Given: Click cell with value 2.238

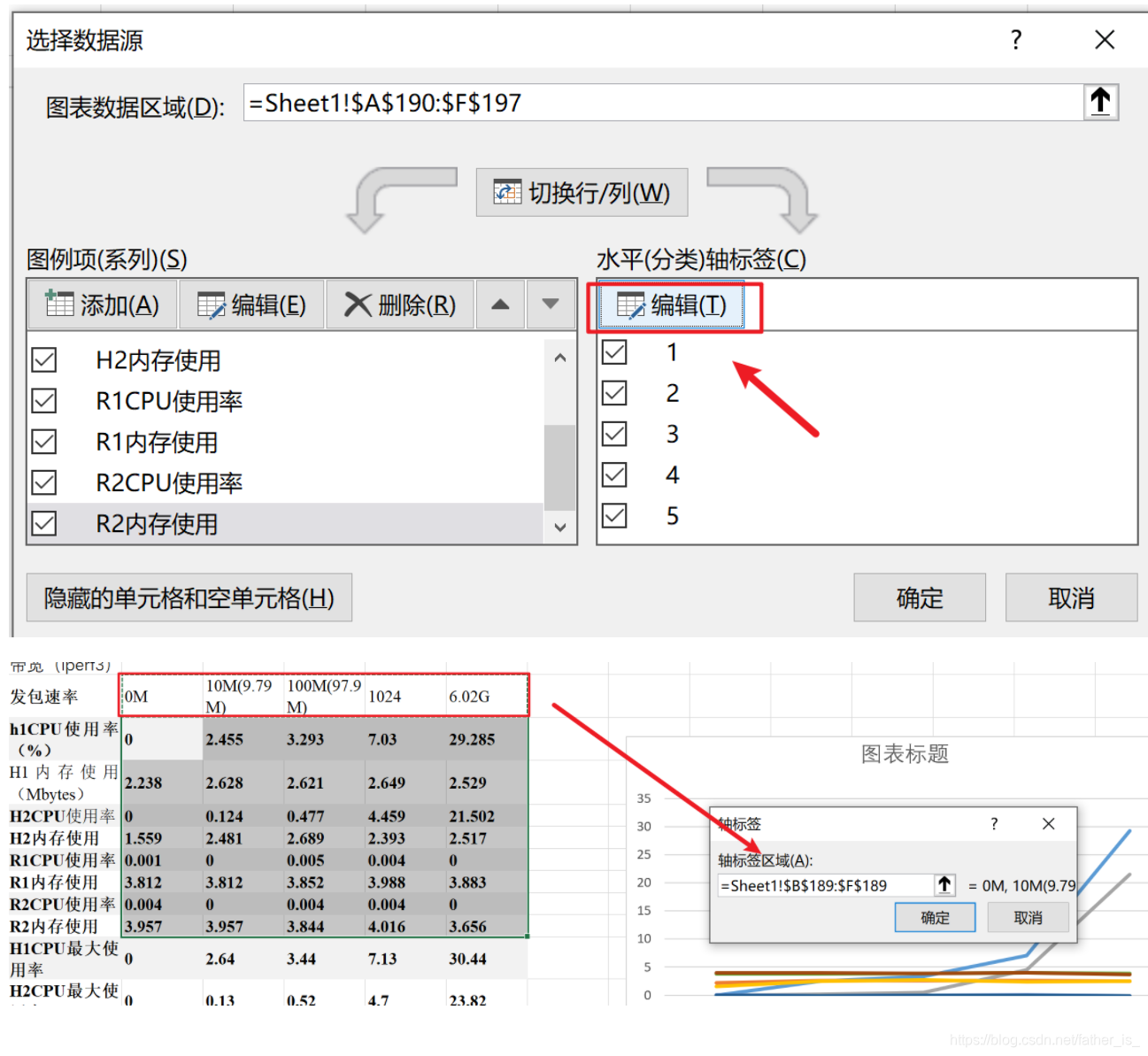Looking at the screenshot, I should click(x=162, y=782).
